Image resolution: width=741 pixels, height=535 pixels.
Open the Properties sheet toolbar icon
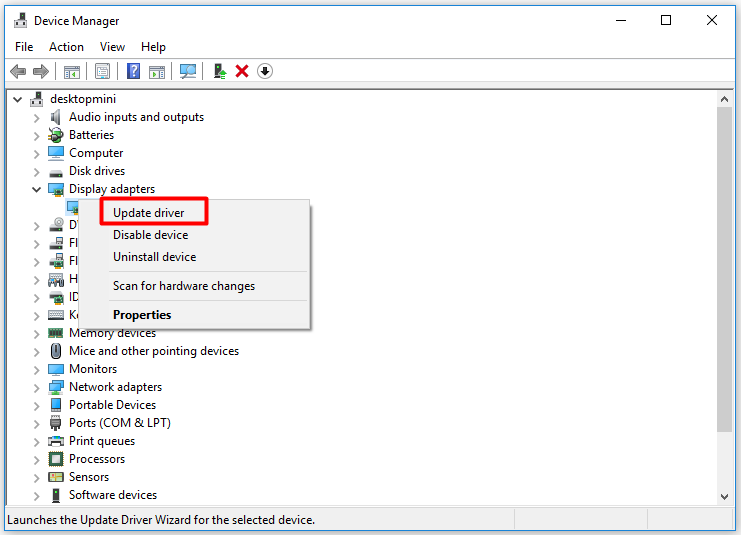(102, 71)
